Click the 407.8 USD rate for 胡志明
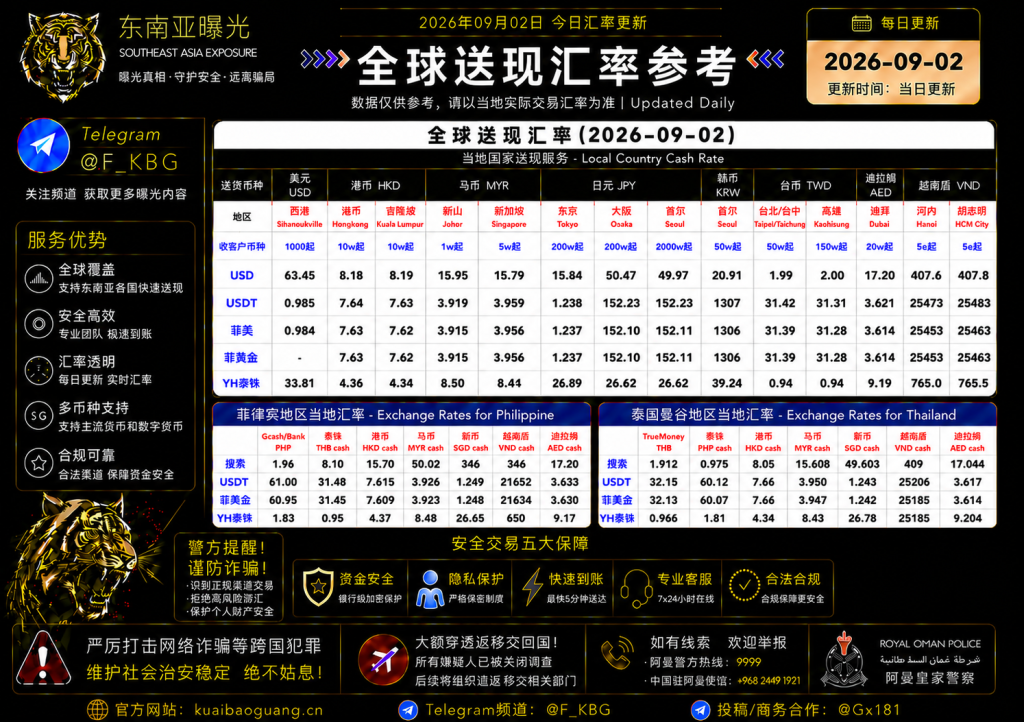The width and height of the screenshot is (1024, 722). [973, 275]
